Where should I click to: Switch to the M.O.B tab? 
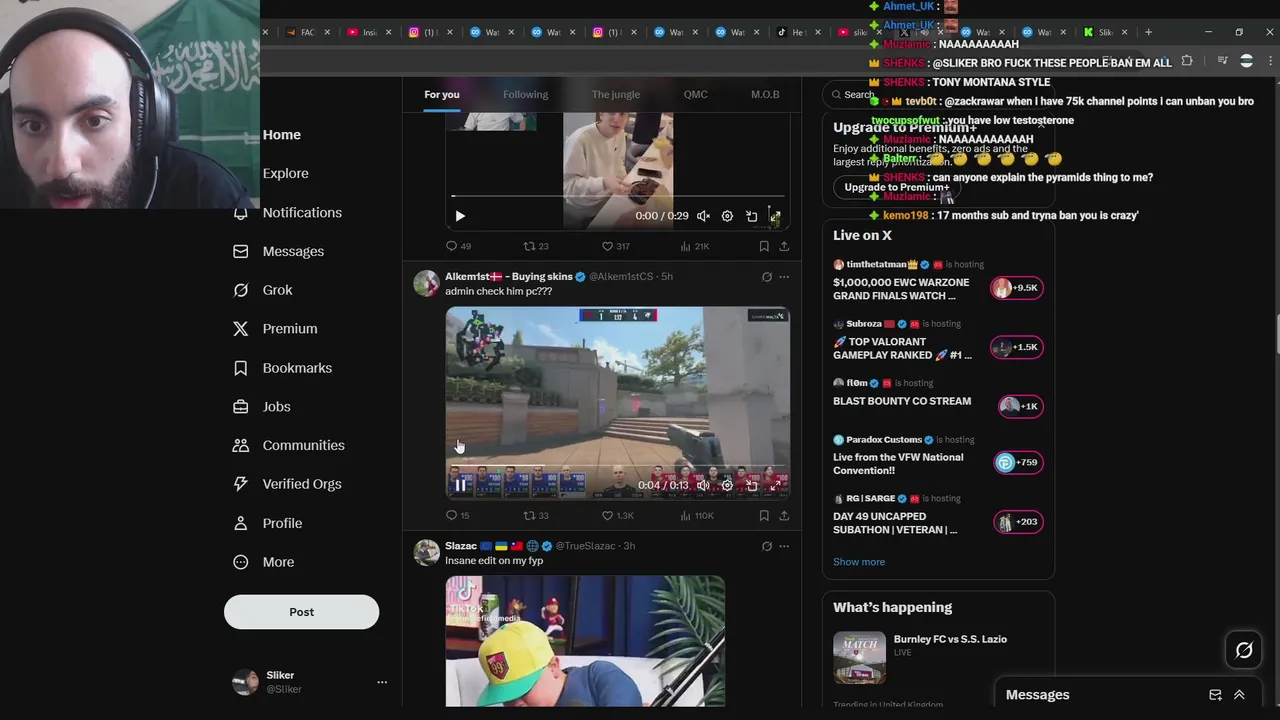[x=765, y=95]
